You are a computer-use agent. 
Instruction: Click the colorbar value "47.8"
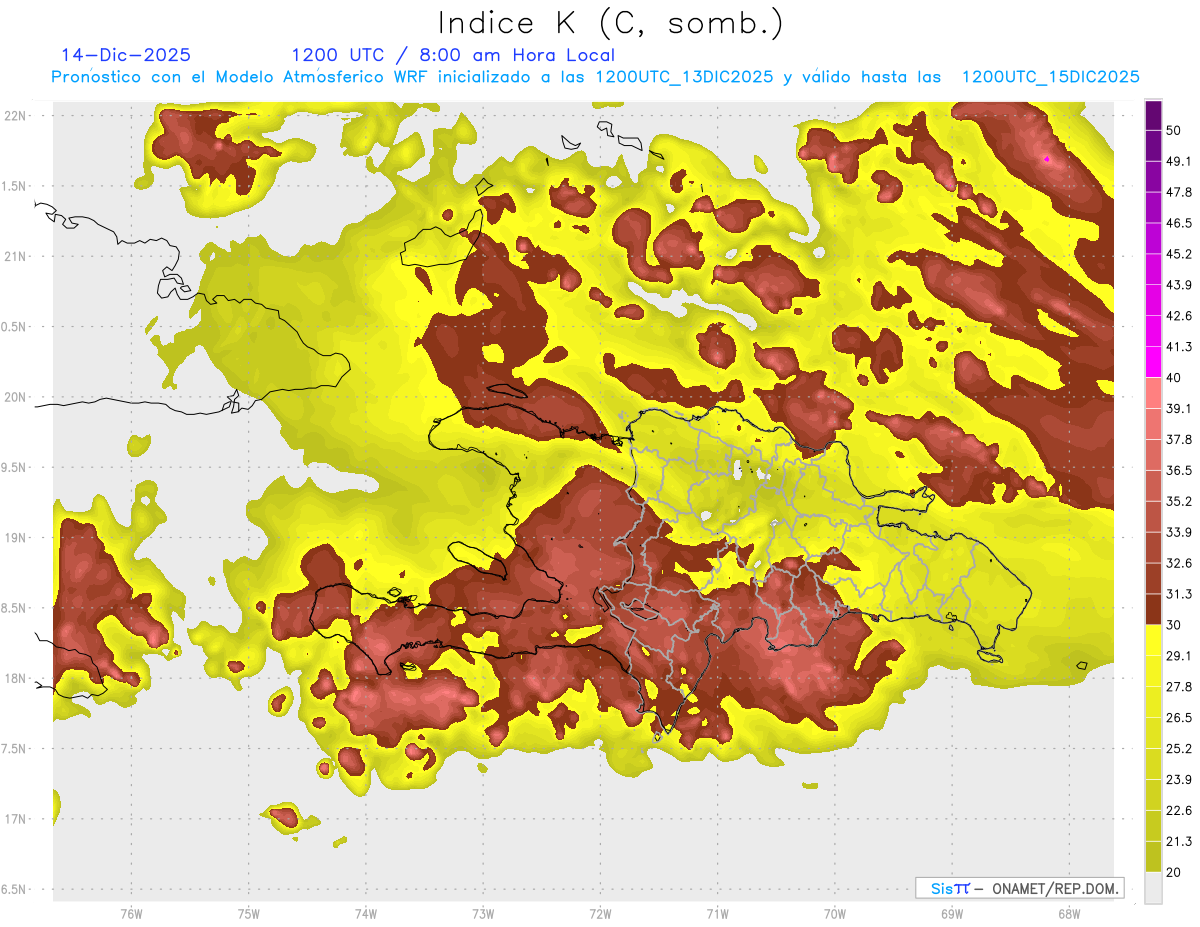click(1179, 192)
